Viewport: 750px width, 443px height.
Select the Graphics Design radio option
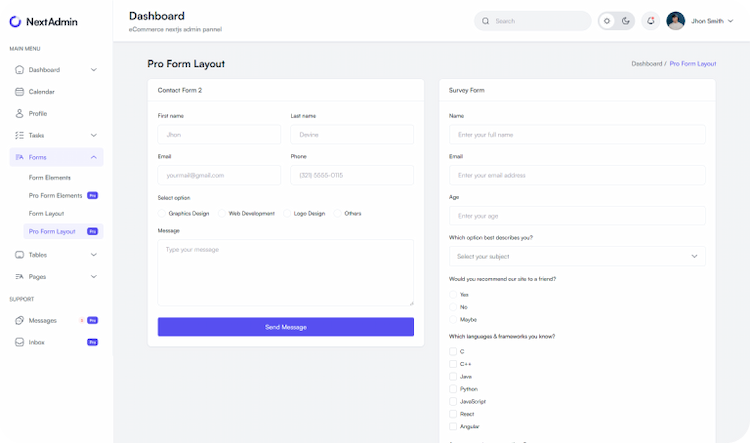tap(162, 213)
